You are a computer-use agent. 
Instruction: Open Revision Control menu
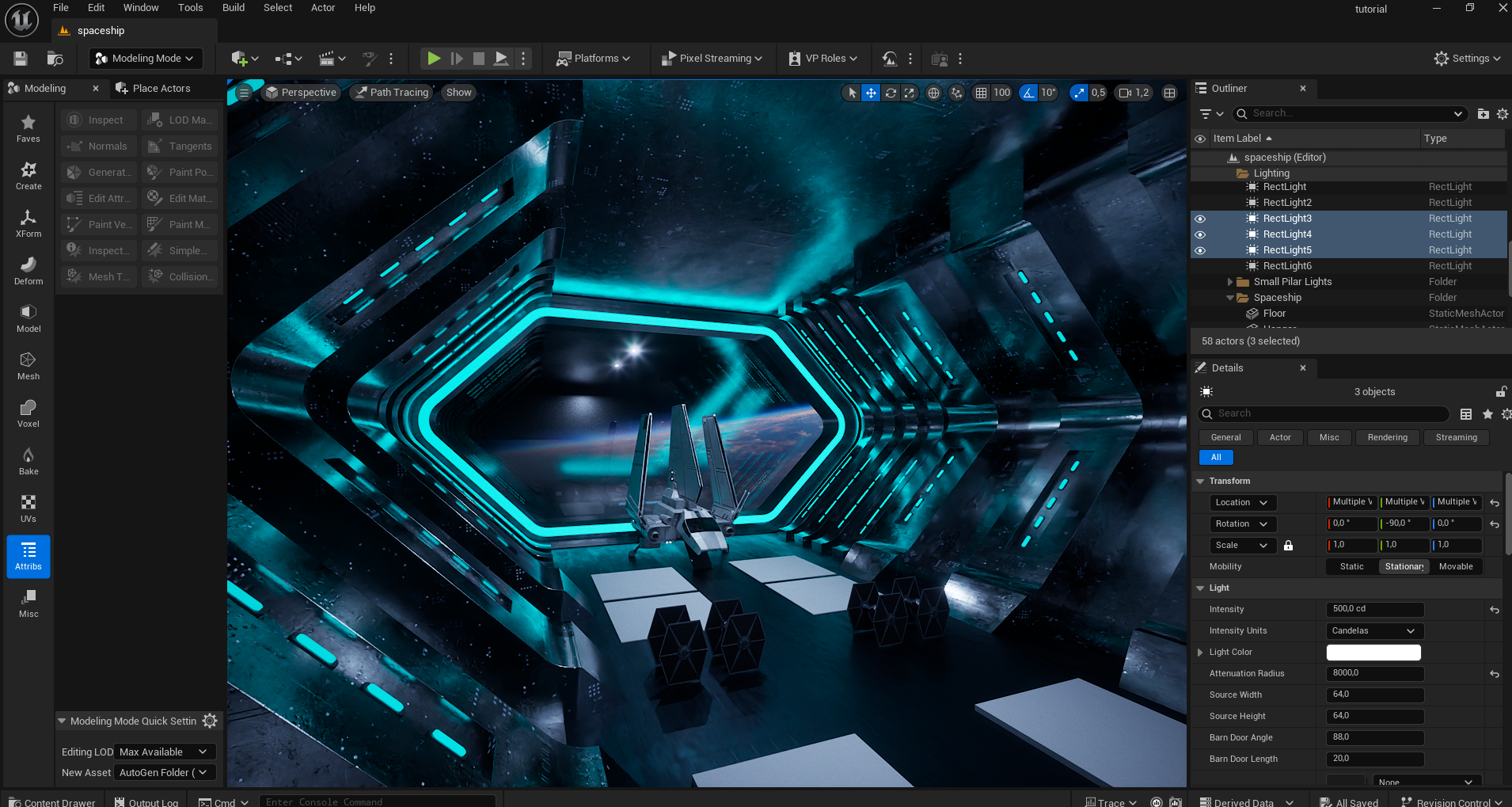click(1451, 801)
